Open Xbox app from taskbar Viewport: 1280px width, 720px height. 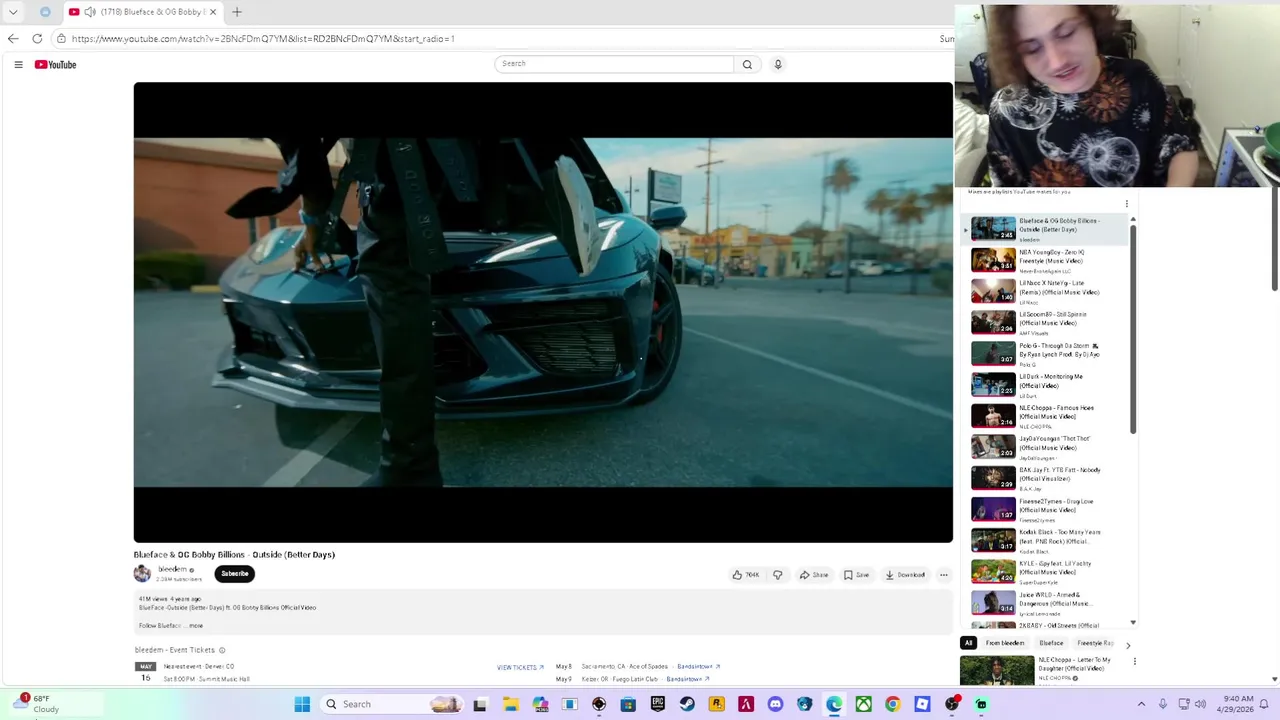click(863, 704)
